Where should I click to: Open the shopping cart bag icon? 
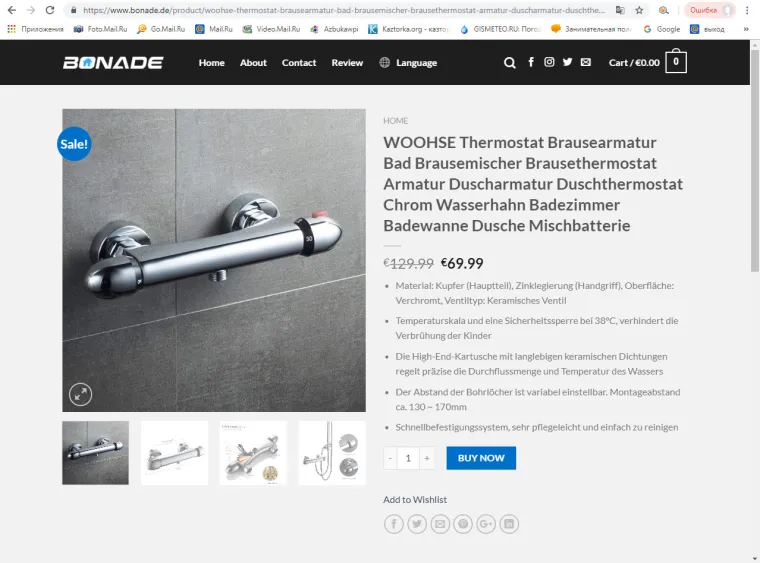pyautogui.click(x=676, y=62)
